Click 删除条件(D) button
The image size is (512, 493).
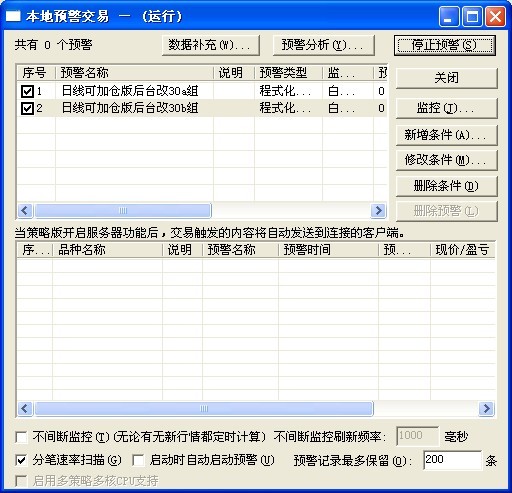(446, 186)
